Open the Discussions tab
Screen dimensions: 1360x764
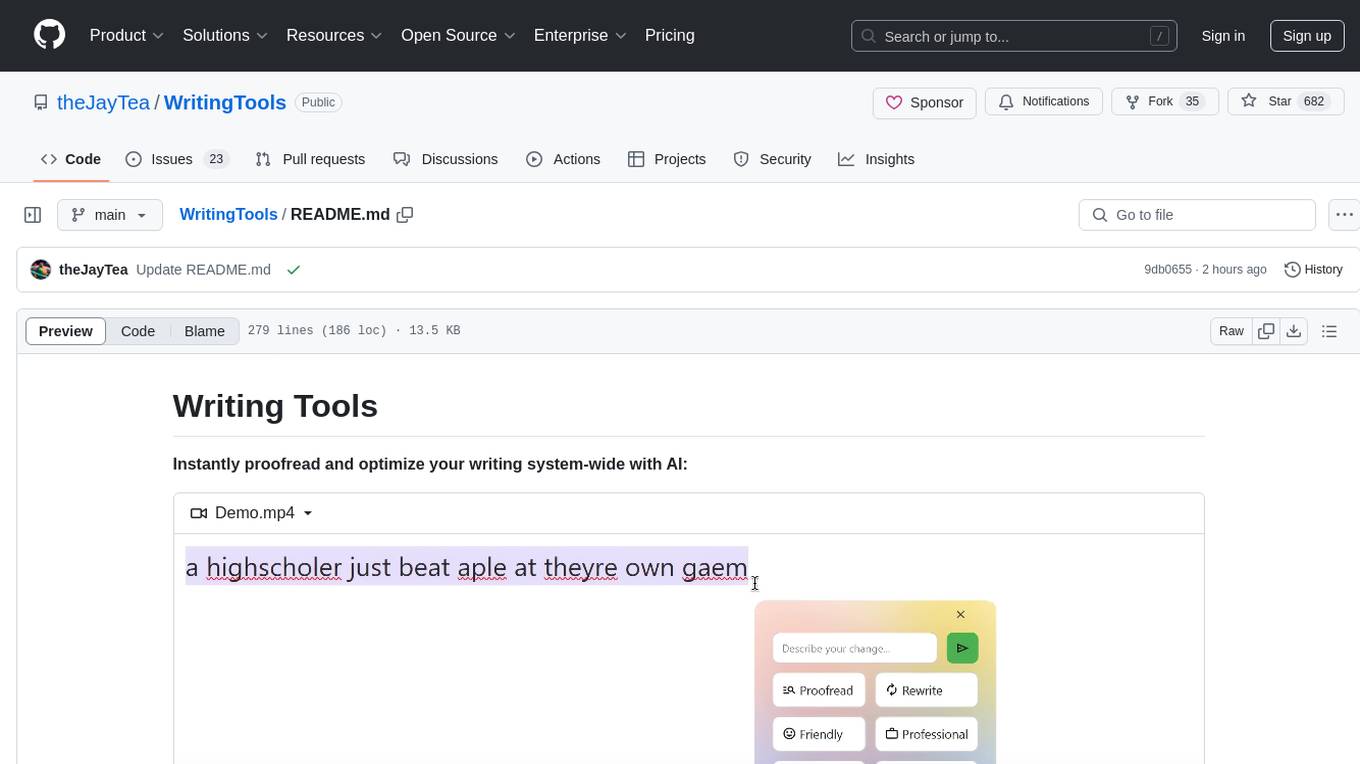[x=446, y=159]
